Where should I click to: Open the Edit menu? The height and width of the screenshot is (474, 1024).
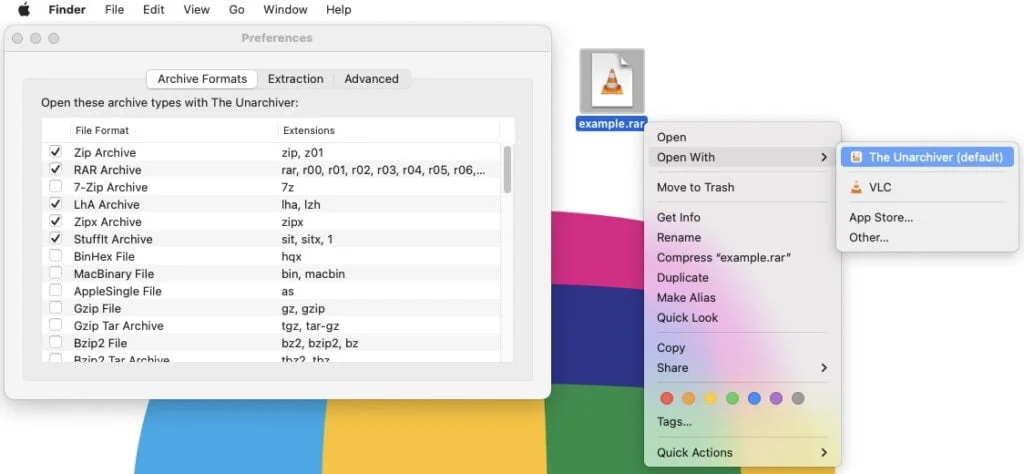coord(153,10)
